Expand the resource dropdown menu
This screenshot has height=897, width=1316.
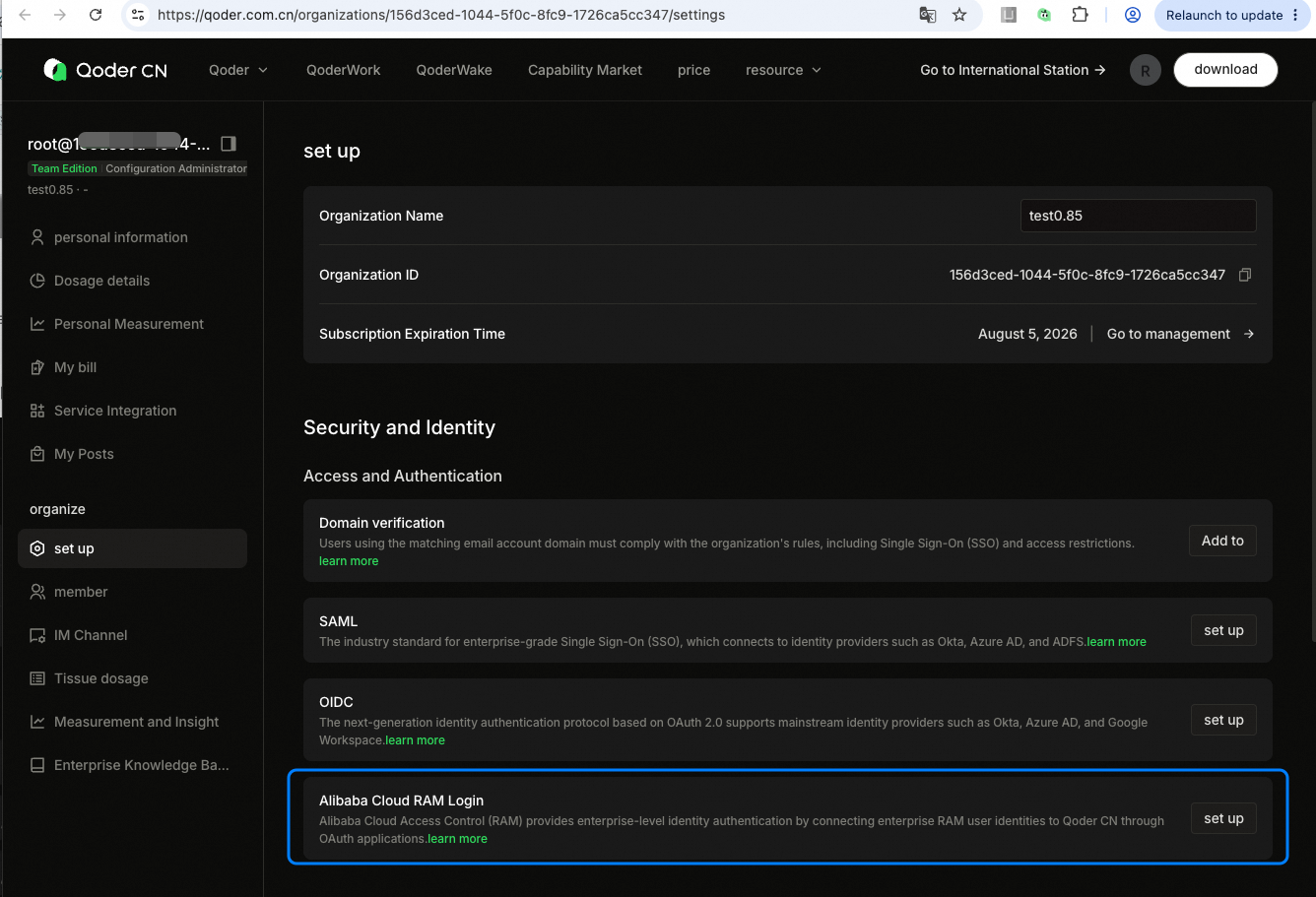click(783, 70)
